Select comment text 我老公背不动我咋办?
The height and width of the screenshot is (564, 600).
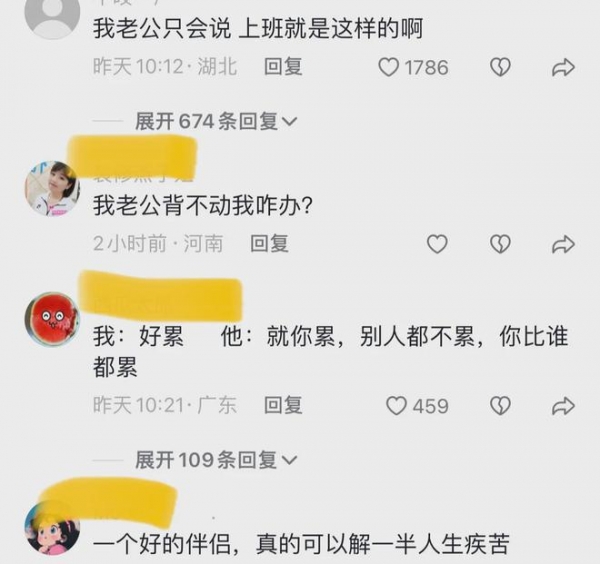(203, 206)
